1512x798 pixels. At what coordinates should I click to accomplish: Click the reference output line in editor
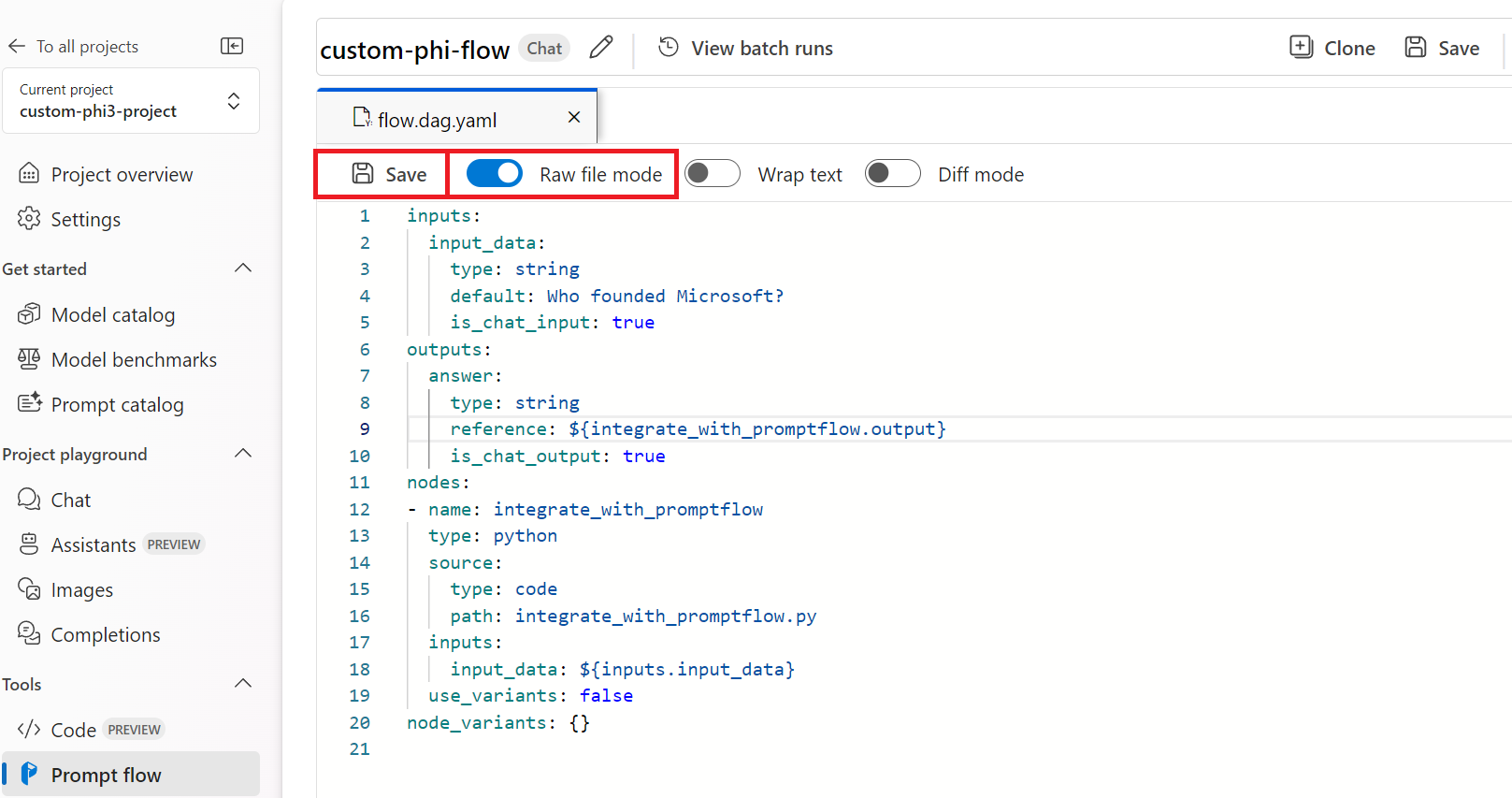(698, 428)
